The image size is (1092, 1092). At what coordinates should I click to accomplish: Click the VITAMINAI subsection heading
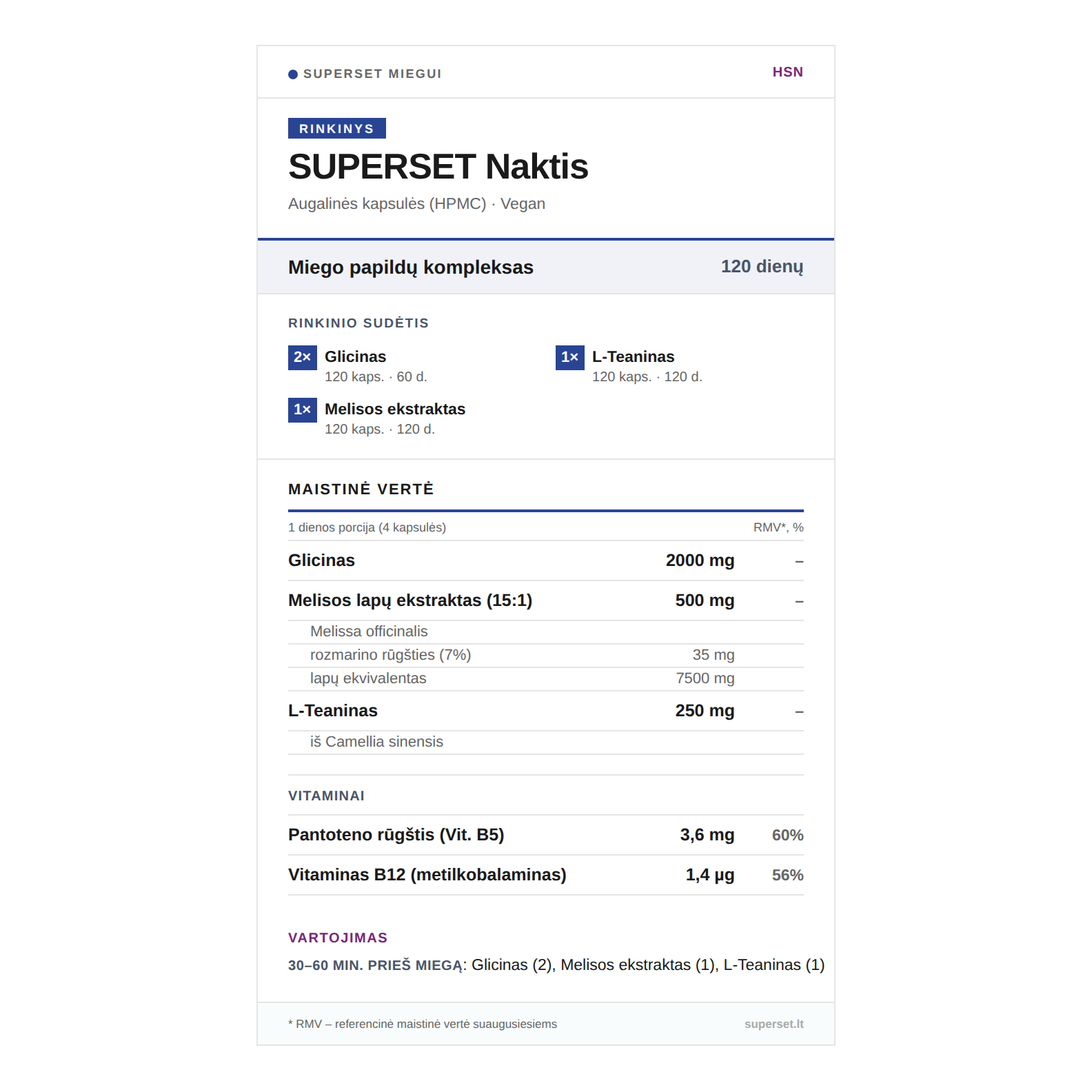(326, 796)
